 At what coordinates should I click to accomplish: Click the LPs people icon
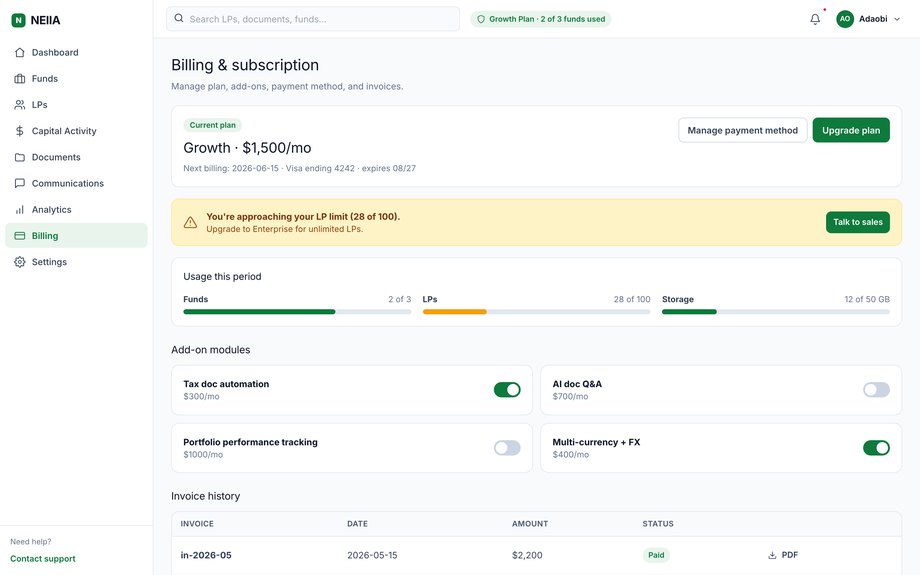click(20, 104)
